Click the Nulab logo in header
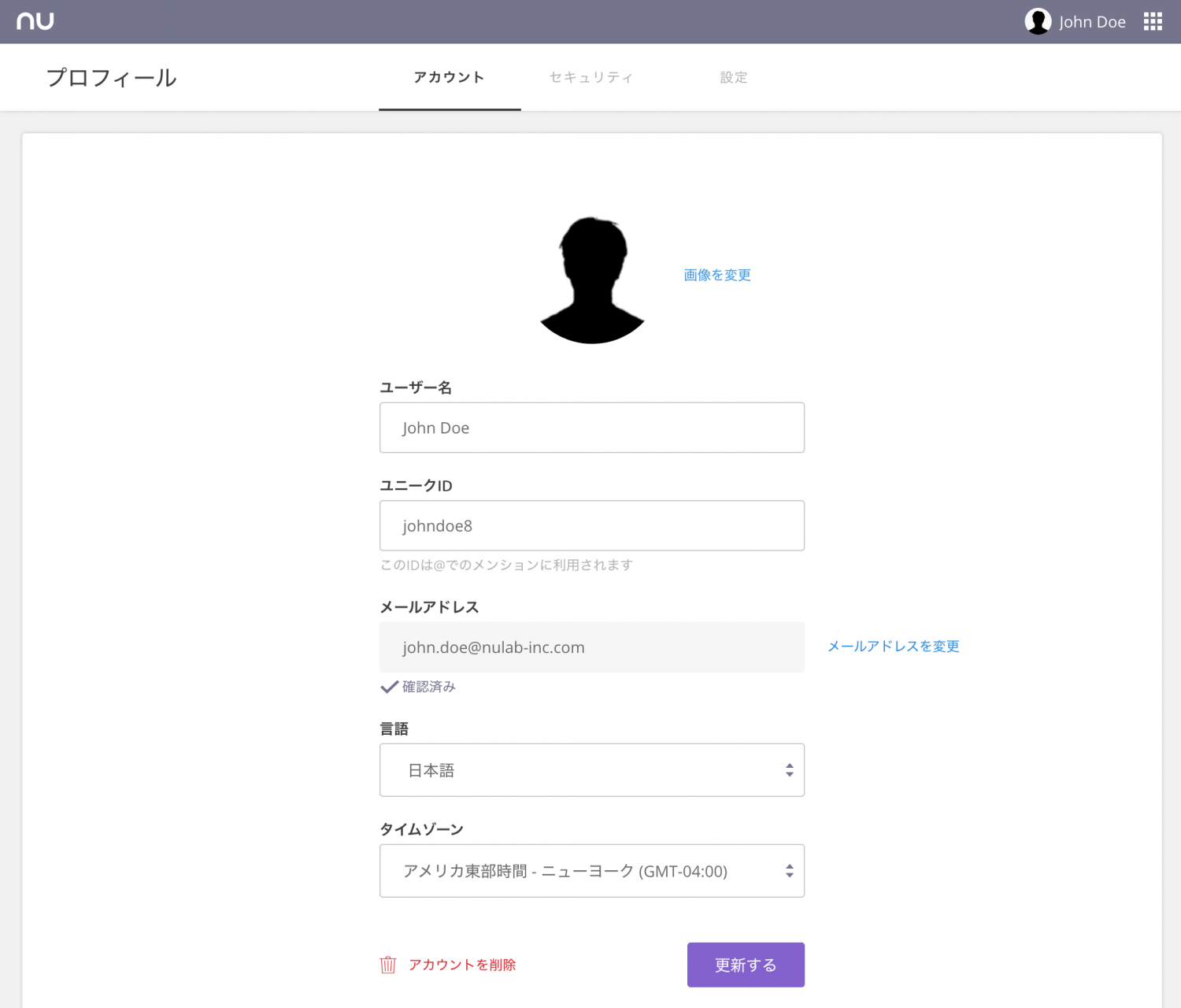 click(35, 21)
